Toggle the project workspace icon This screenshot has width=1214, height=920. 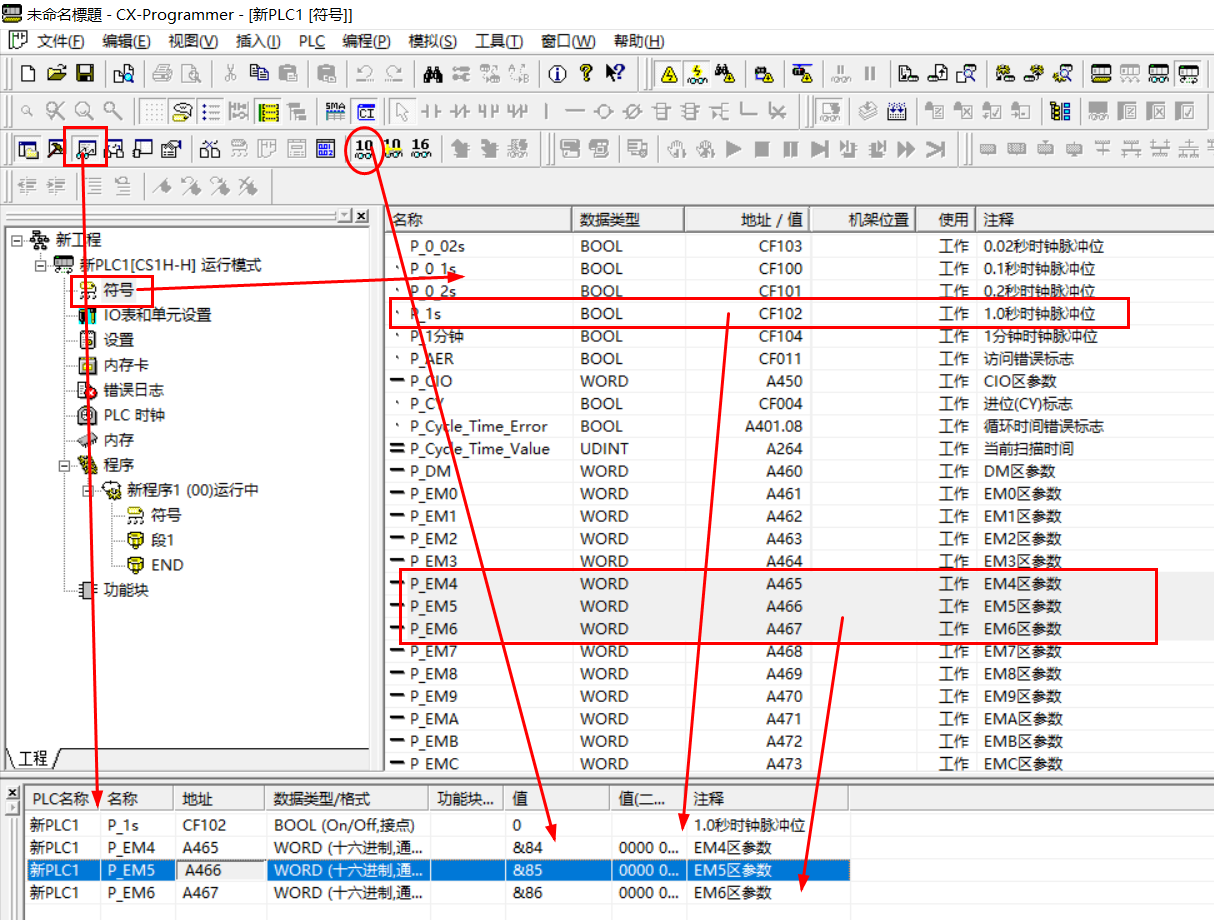[x=28, y=149]
